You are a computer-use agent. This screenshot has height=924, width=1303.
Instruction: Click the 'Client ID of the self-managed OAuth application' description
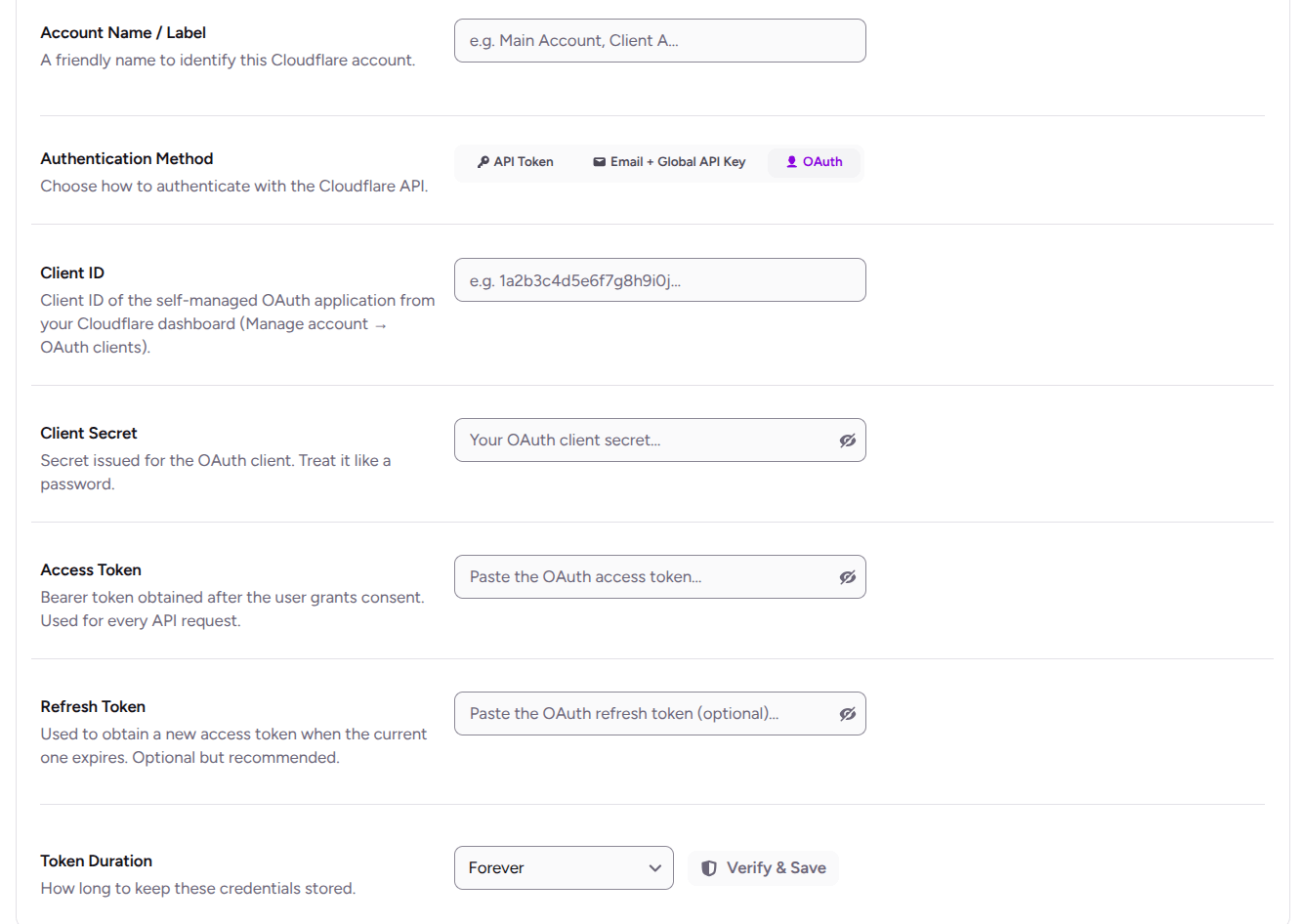tap(237, 324)
